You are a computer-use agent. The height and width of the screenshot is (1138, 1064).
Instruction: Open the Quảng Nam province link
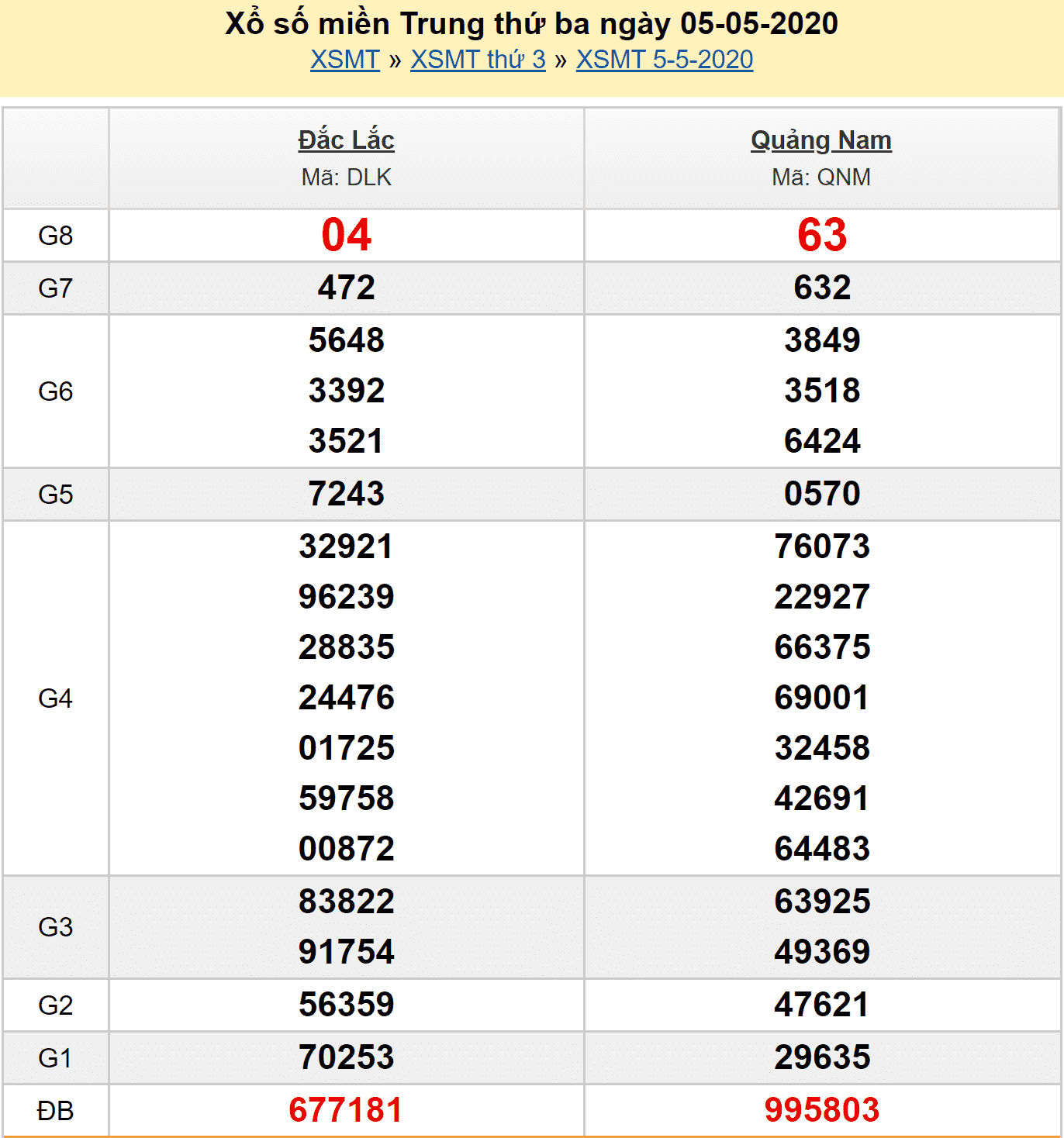click(x=821, y=140)
